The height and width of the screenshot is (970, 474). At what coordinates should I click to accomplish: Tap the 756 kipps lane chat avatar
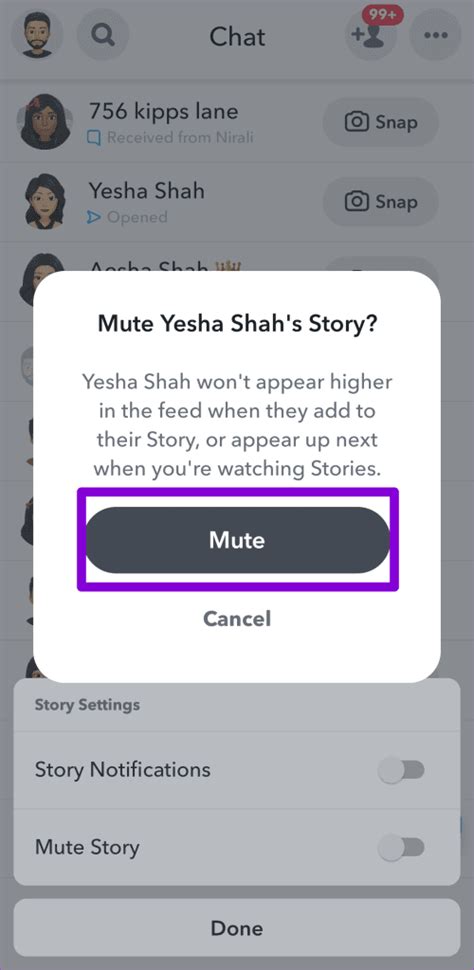pos(43,122)
